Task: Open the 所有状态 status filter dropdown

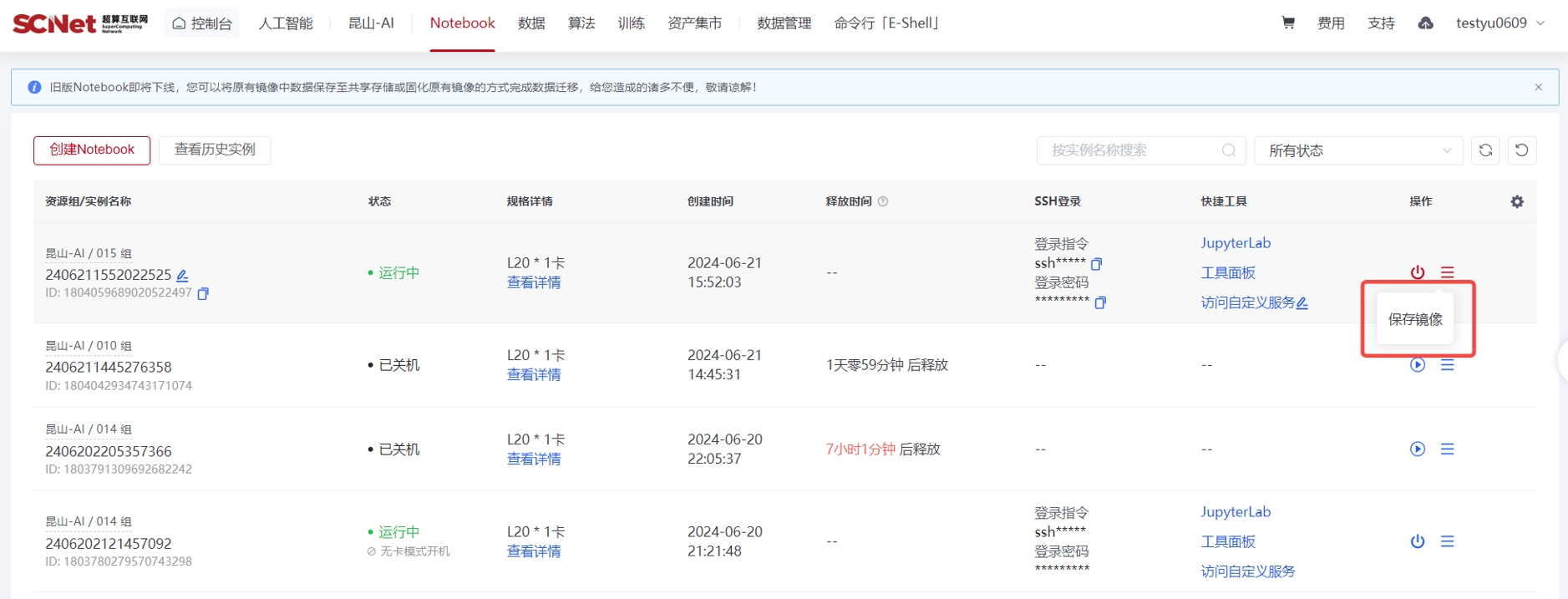Action: click(x=1357, y=150)
